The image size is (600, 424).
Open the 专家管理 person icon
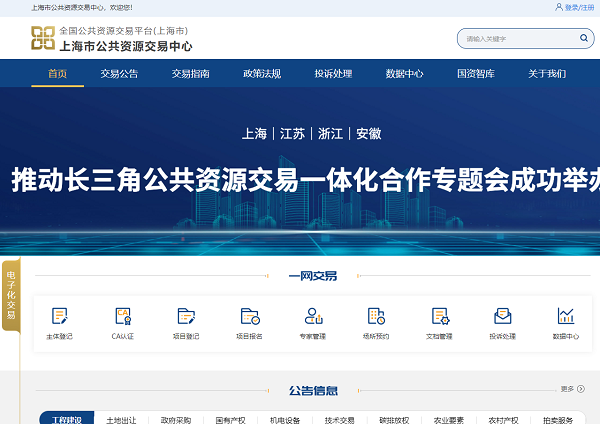(x=313, y=316)
